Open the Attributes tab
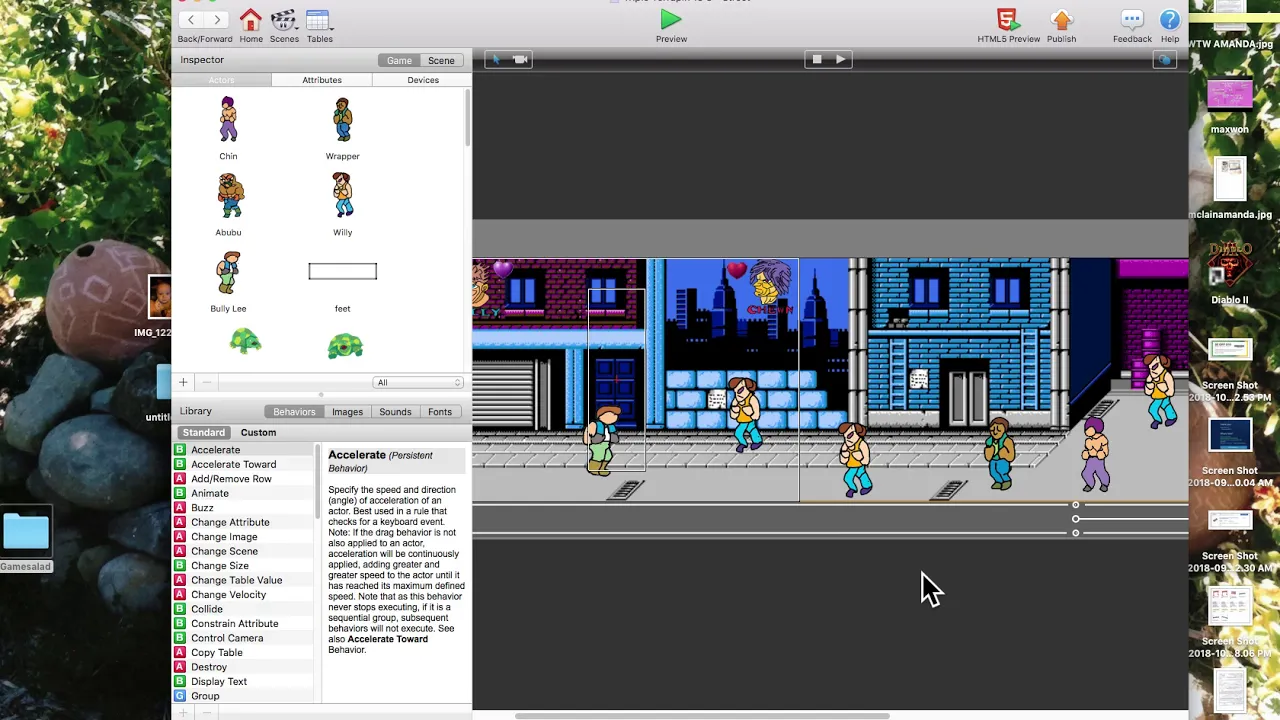 pyautogui.click(x=322, y=80)
